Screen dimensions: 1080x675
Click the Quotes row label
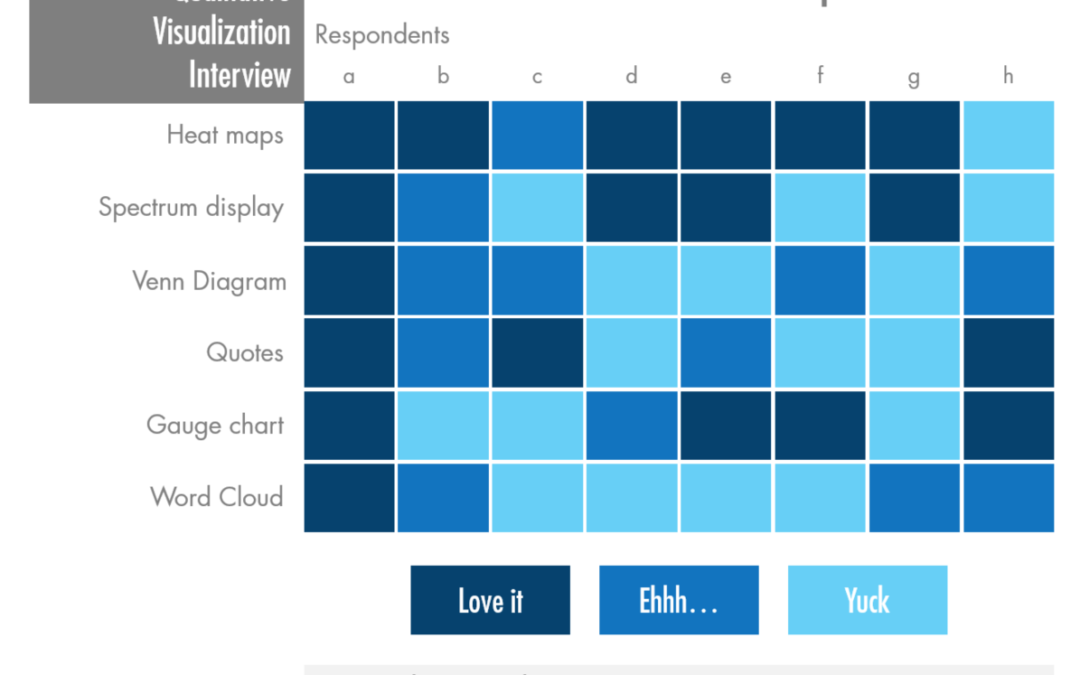[x=245, y=353]
